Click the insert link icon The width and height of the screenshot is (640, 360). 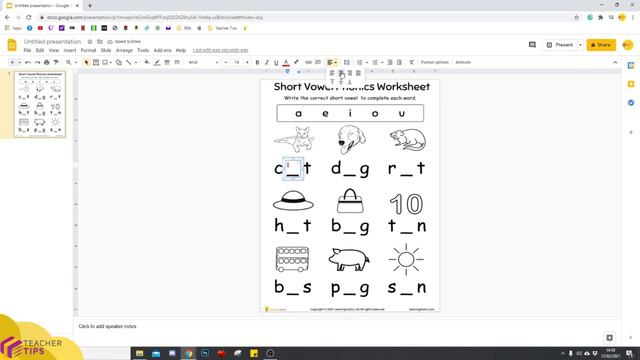(x=308, y=62)
